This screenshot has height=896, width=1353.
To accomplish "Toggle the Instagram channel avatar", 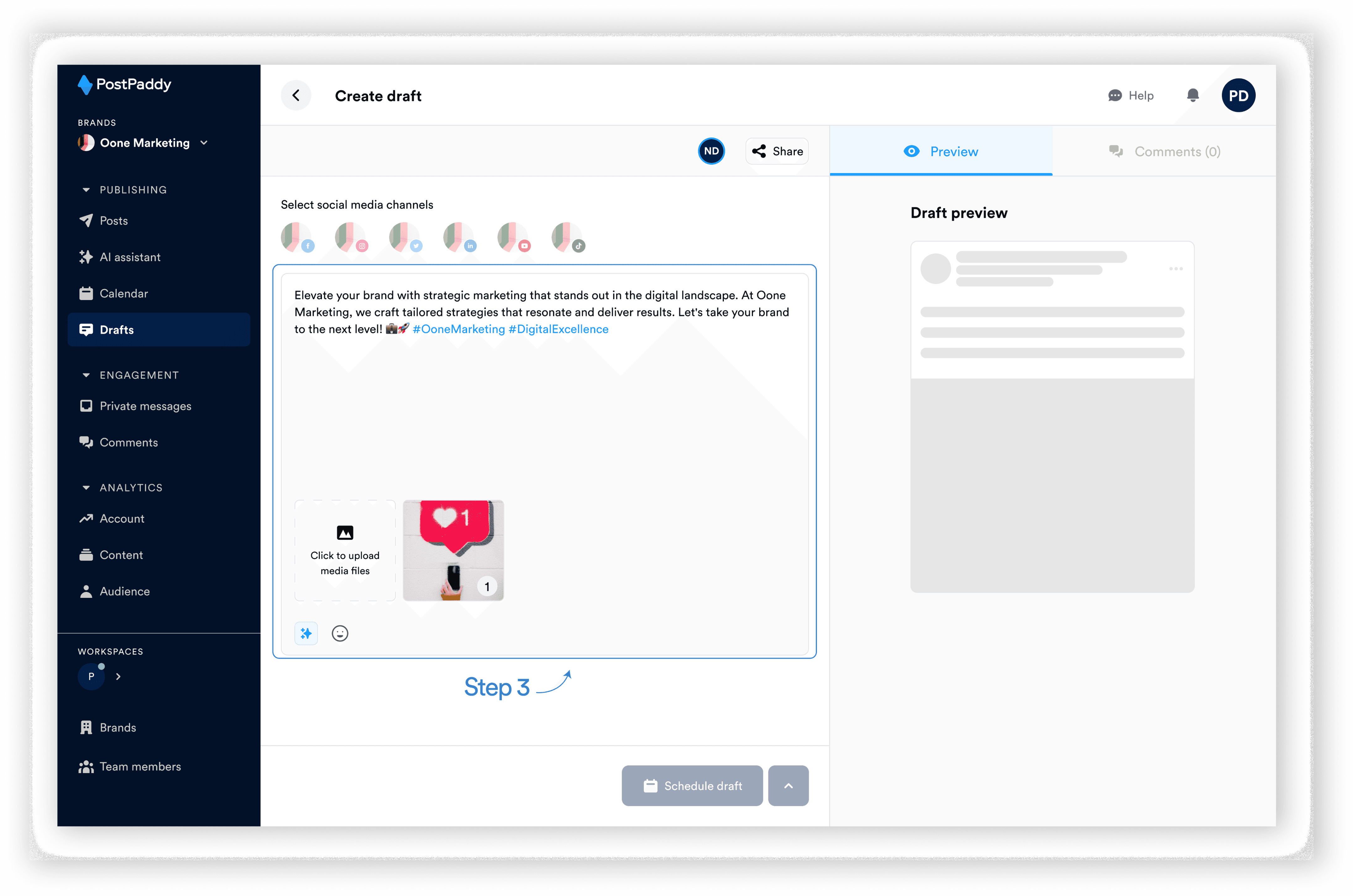I will coord(350,237).
